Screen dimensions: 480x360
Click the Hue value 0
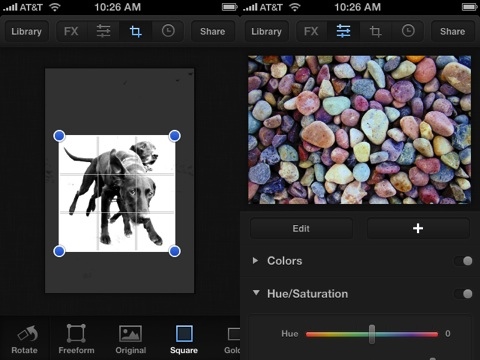point(448,334)
